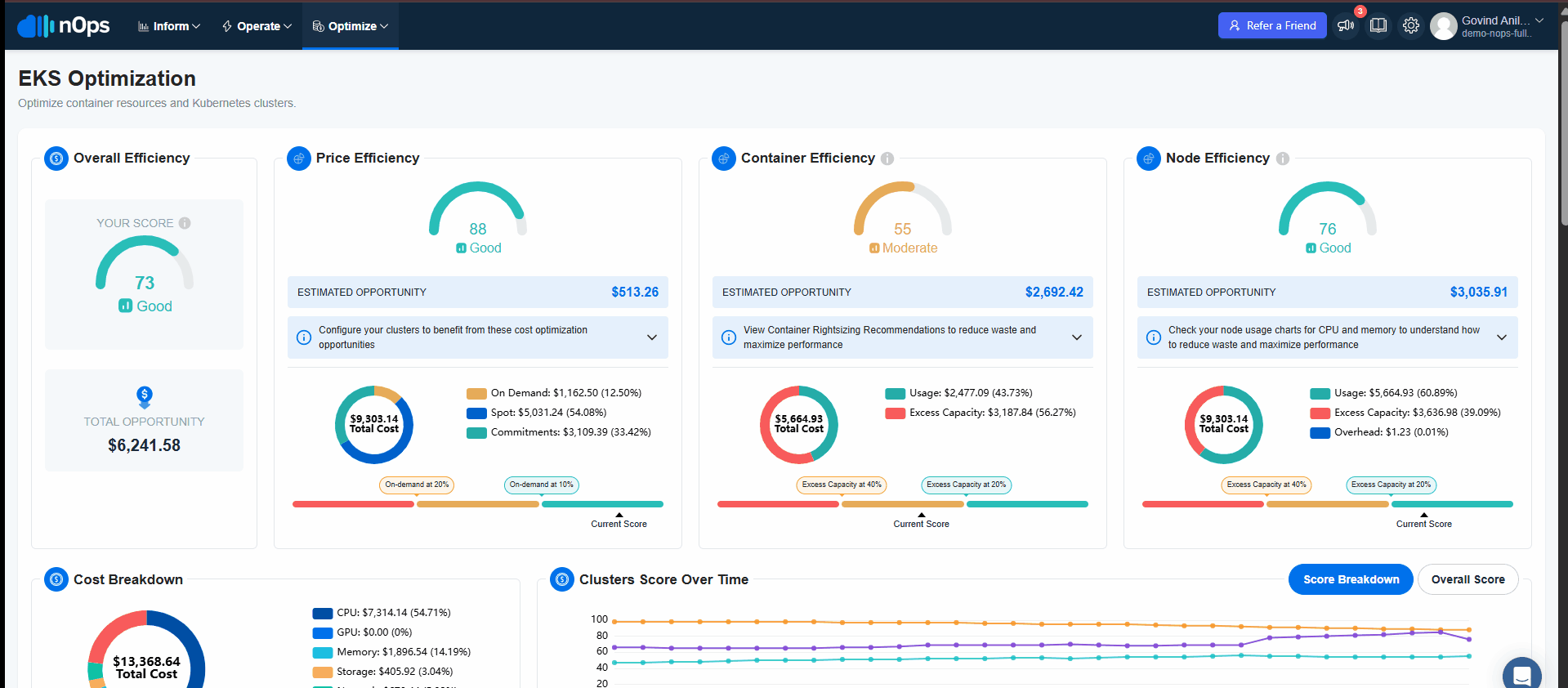
Task: Expand Price Efficiency recommendation chevron
Action: tap(652, 337)
